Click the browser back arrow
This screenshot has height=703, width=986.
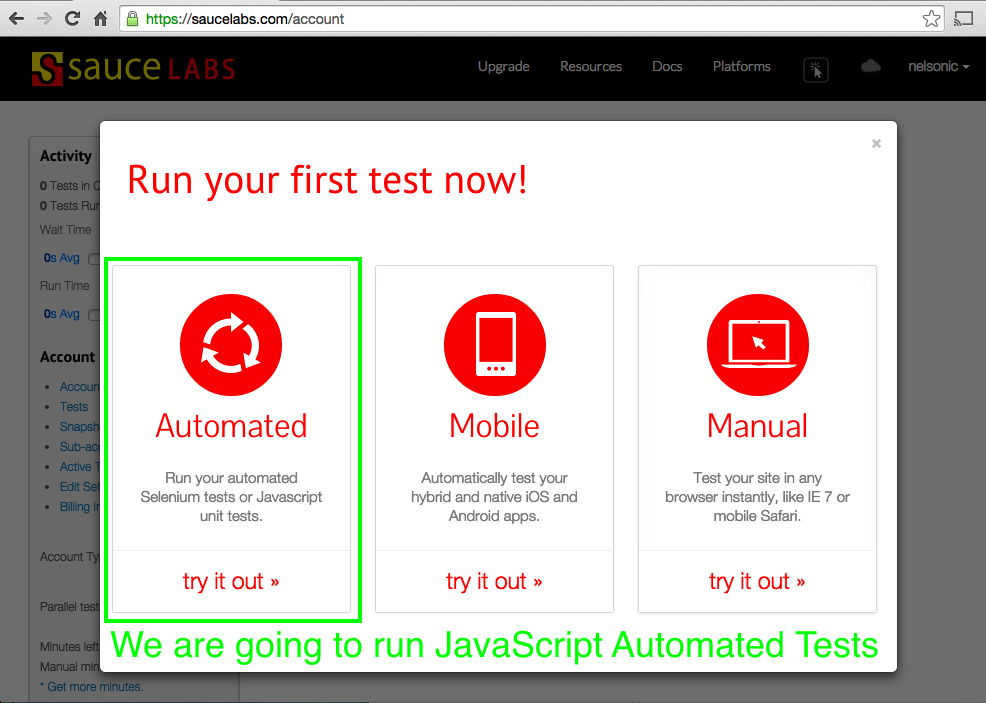[17, 19]
